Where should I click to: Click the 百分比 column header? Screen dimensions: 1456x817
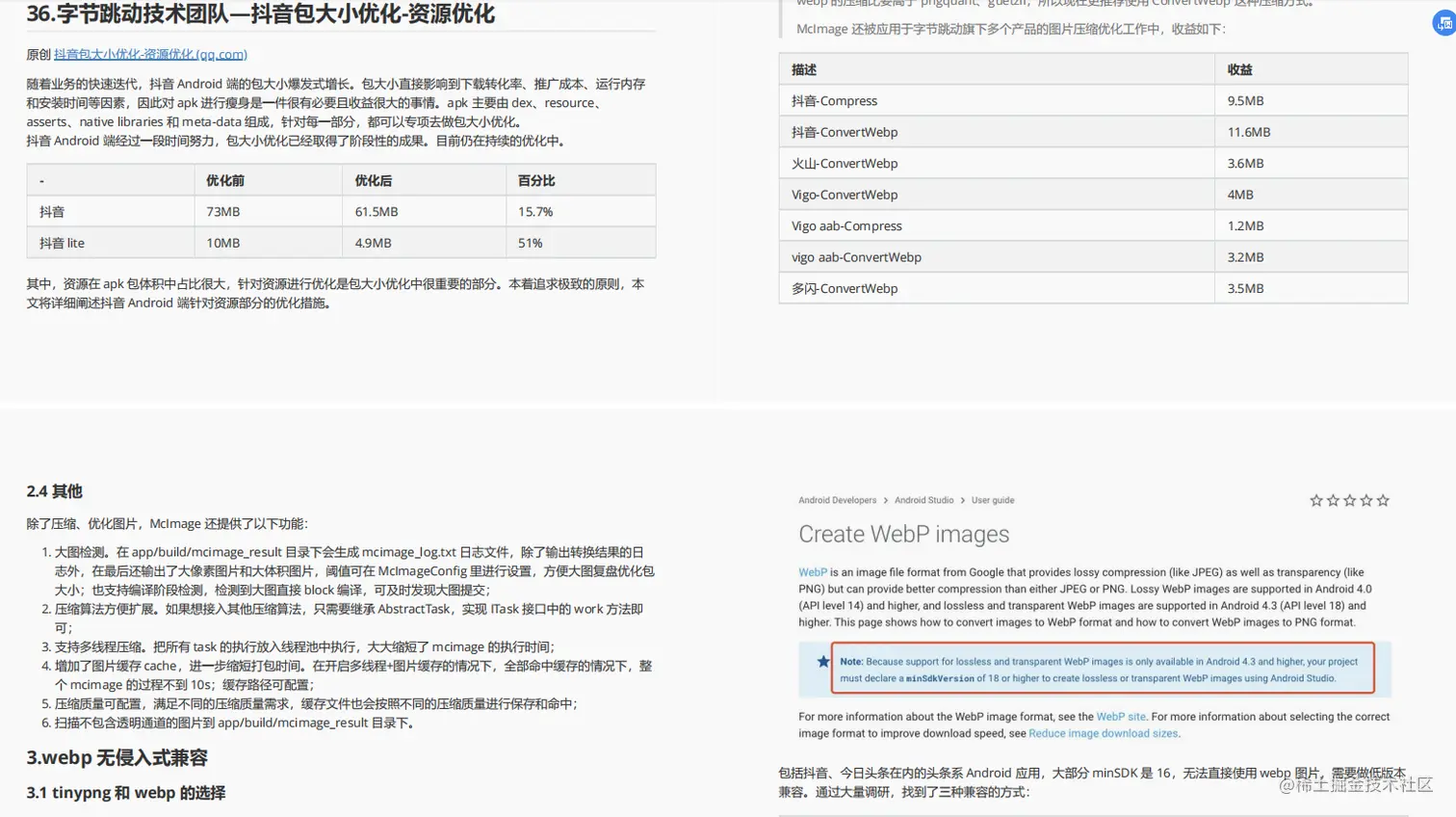coord(581,180)
